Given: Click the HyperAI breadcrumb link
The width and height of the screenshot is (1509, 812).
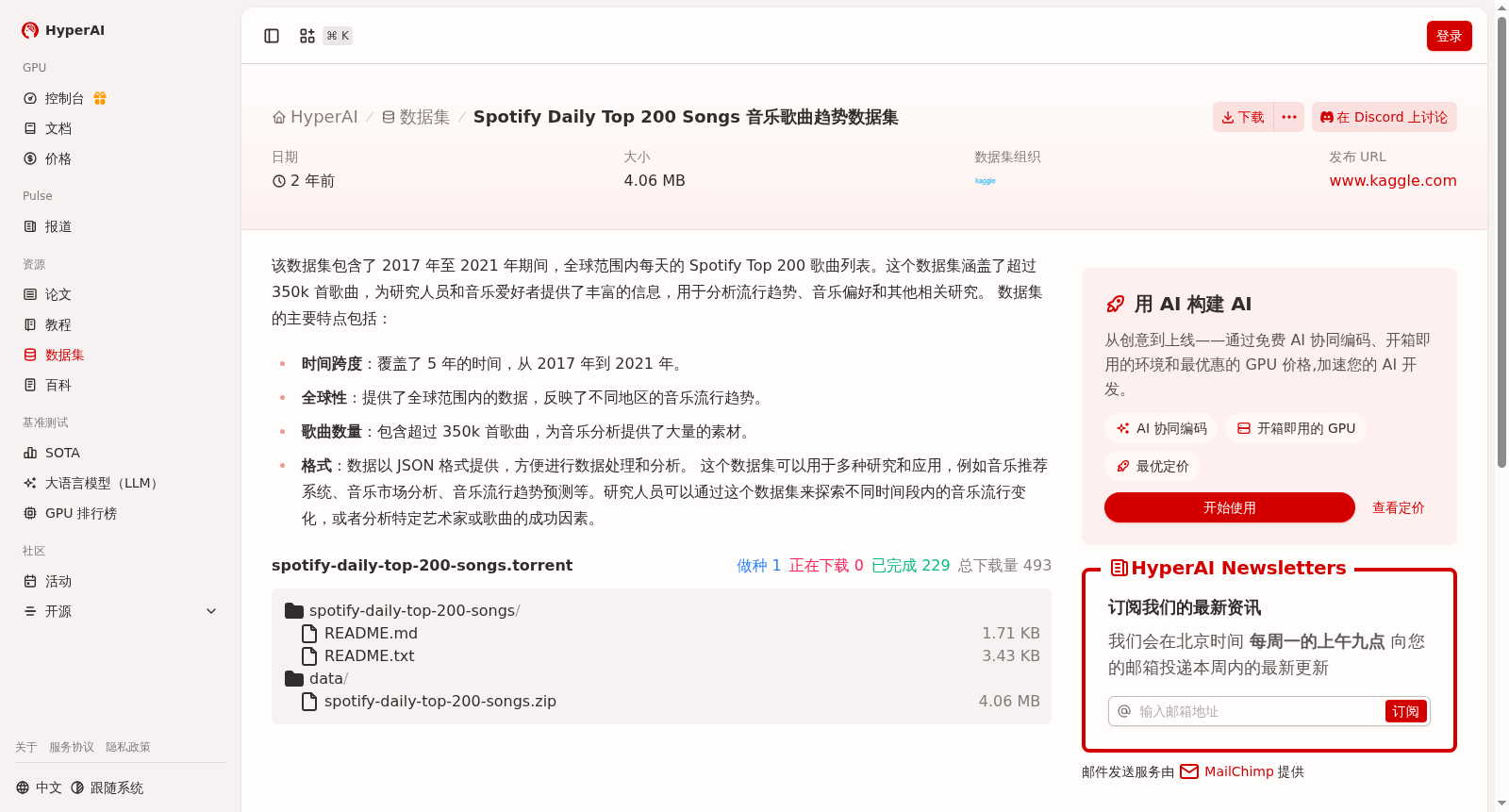Looking at the screenshot, I should pyautogui.click(x=315, y=117).
